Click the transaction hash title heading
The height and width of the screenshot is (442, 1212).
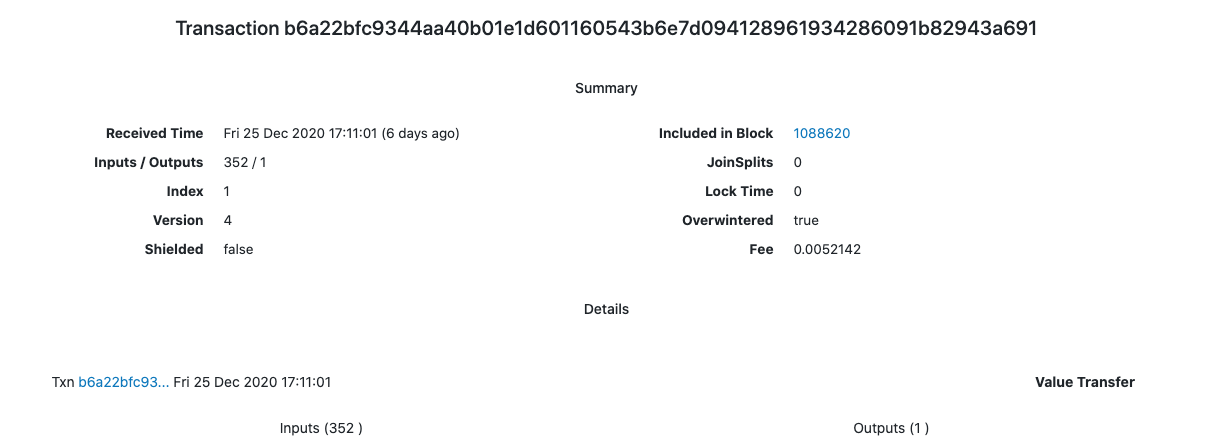pyautogui.click(x=606, y=28)
